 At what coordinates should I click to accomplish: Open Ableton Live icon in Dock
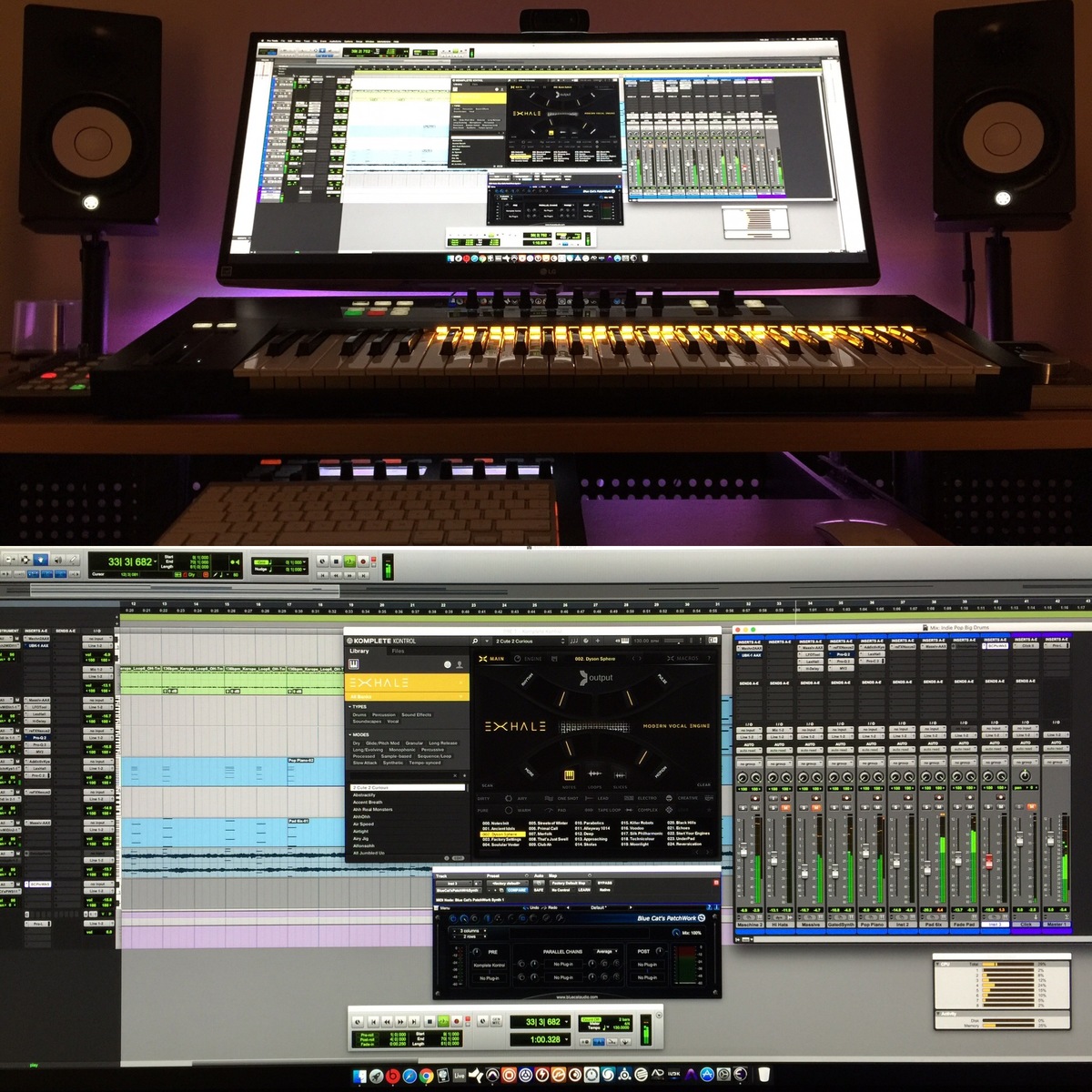459,1076
